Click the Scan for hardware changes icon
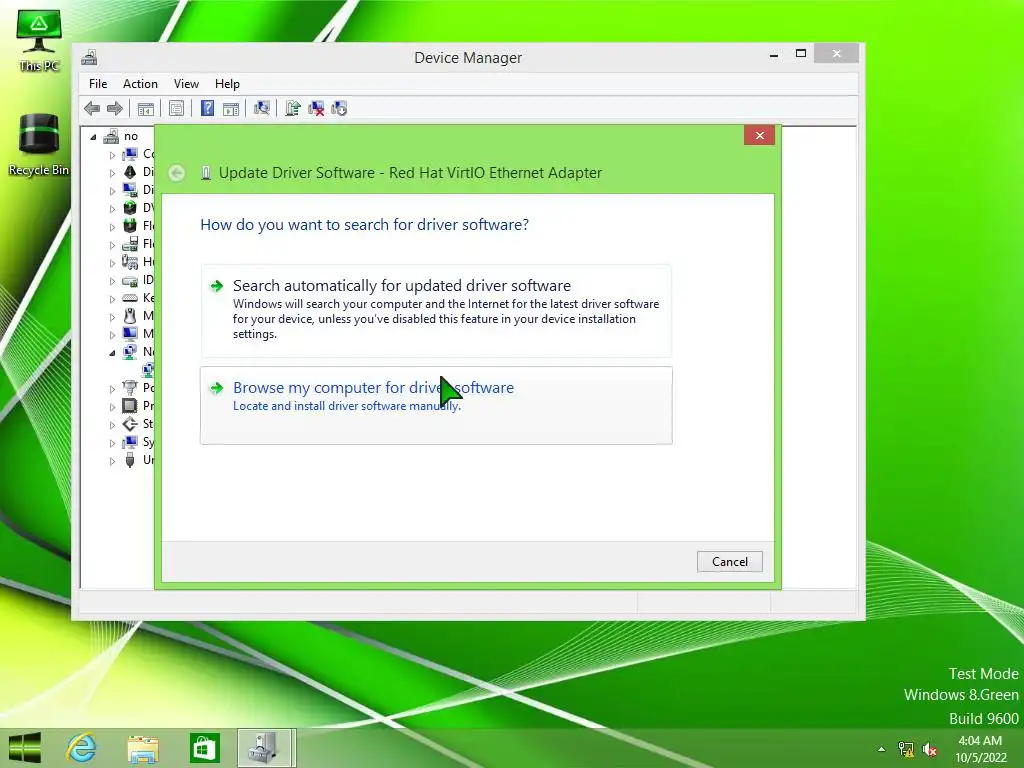The image size is (1024, 768). (x=262, y=108)
